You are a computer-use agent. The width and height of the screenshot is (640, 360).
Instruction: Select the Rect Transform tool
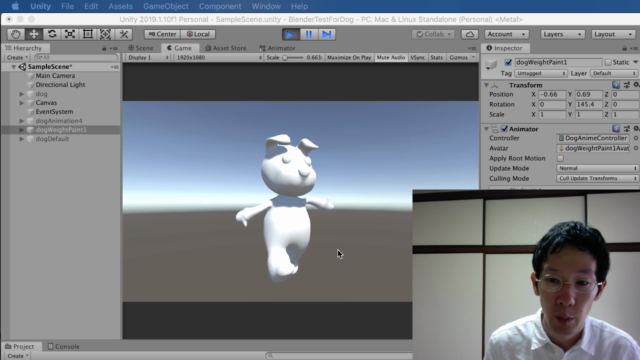pyautogui.click(x=88, y=34)
